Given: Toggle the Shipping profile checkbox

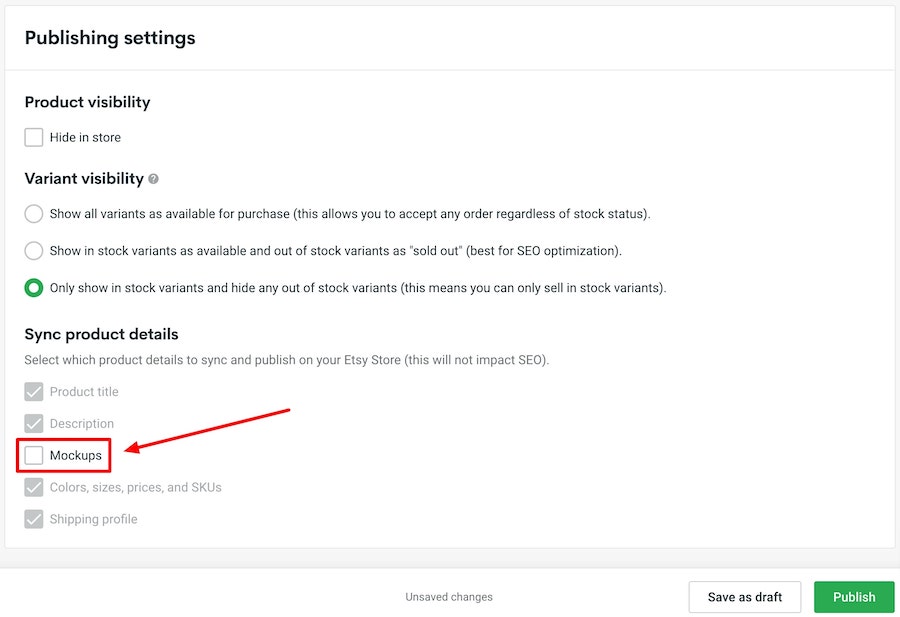Looking at the screenshot, I should (x=34, y=519).
